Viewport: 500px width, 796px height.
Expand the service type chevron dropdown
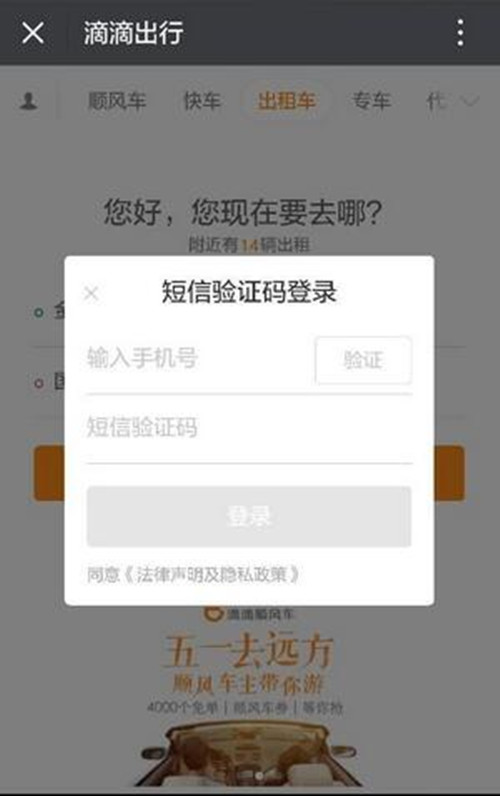[470, 102]
